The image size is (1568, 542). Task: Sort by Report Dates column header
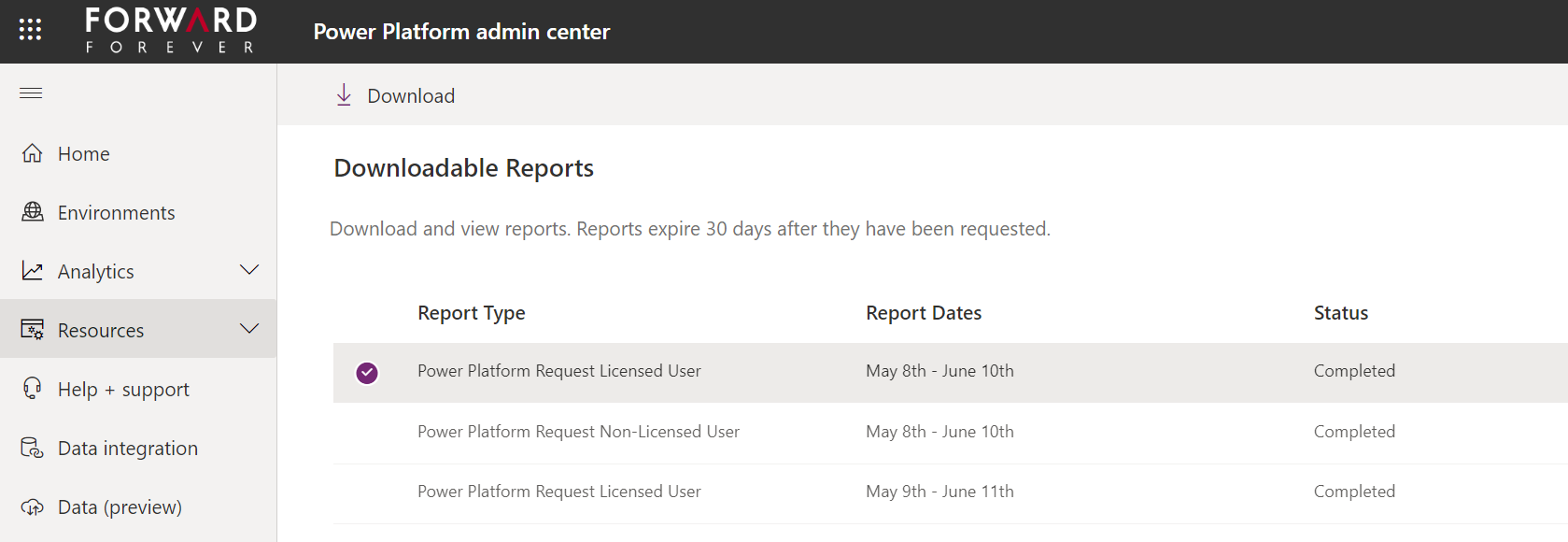[x=923, y=313]
